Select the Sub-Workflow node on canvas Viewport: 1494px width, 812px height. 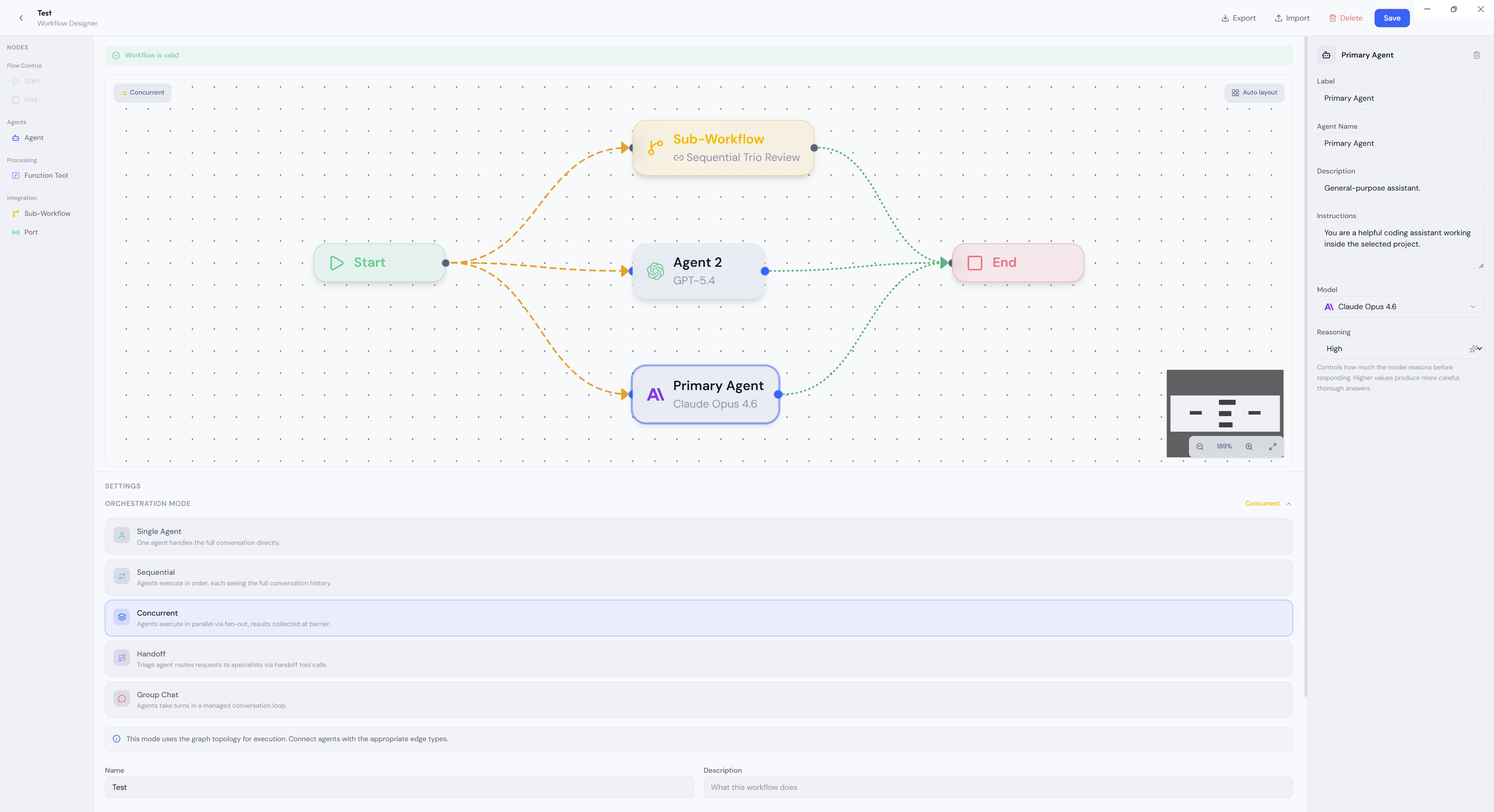[x=723, y=149]
